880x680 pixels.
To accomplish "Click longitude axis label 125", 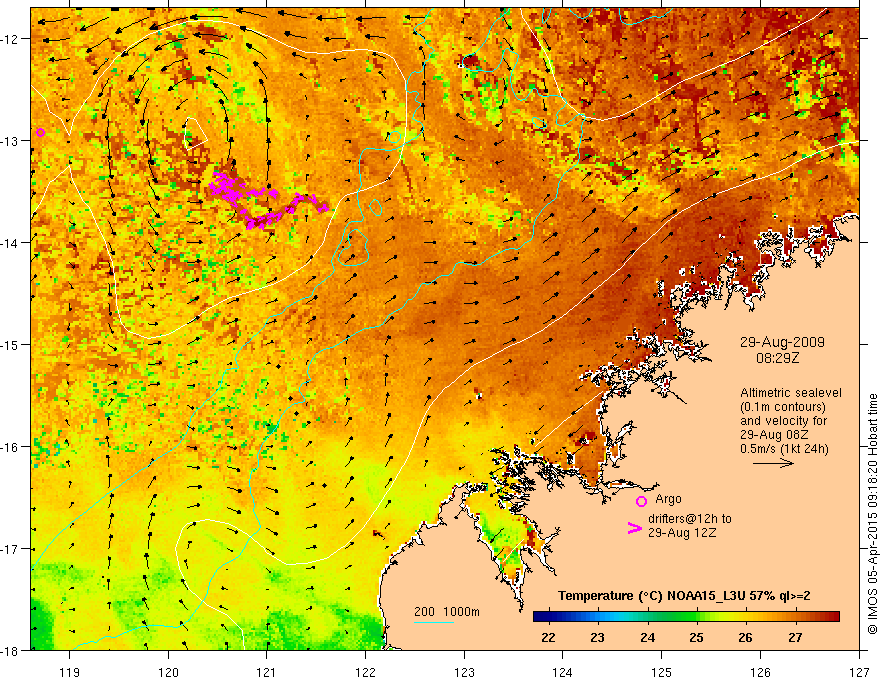I will coord(662,672).
